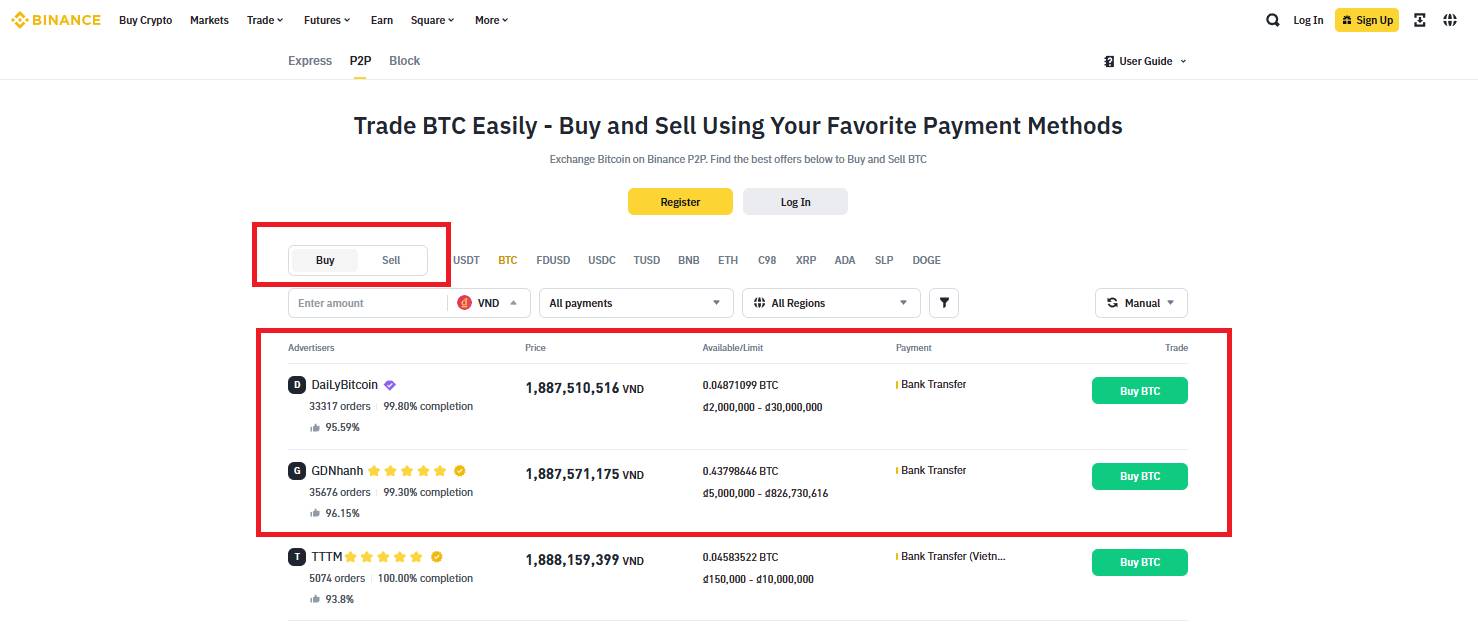The width and height of the screenshot is (1478, 626).
Task: Open Markets in the top menu
Action: pos(209,20)
